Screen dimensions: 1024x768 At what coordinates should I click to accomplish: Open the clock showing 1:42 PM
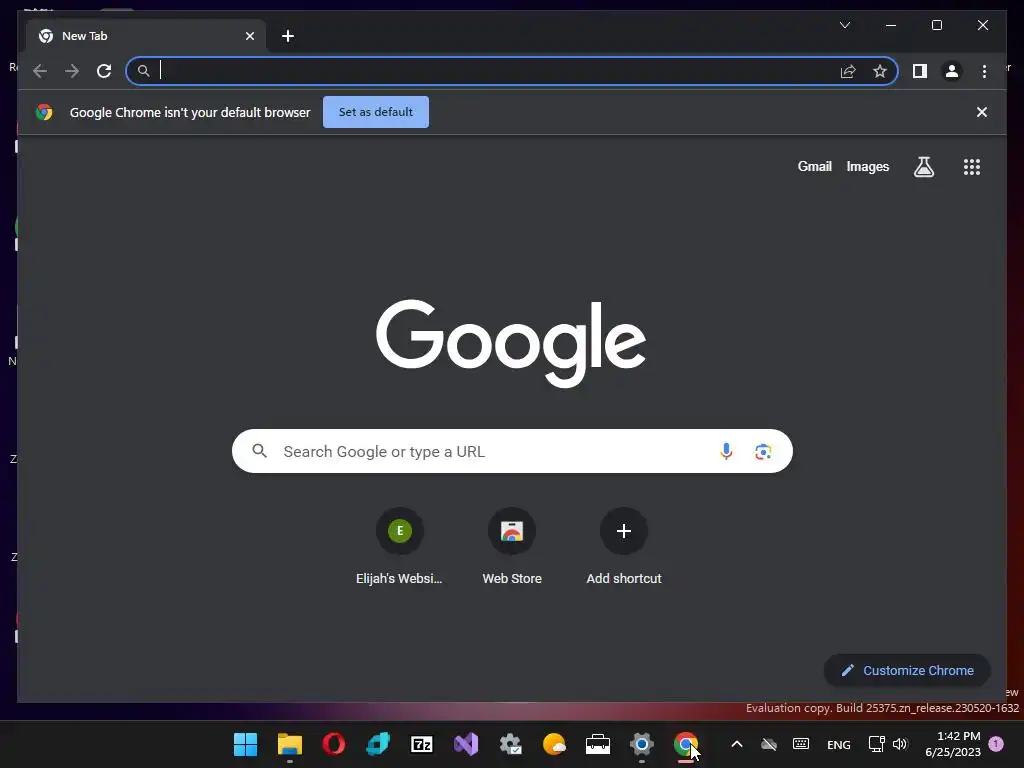click(953, 744)
